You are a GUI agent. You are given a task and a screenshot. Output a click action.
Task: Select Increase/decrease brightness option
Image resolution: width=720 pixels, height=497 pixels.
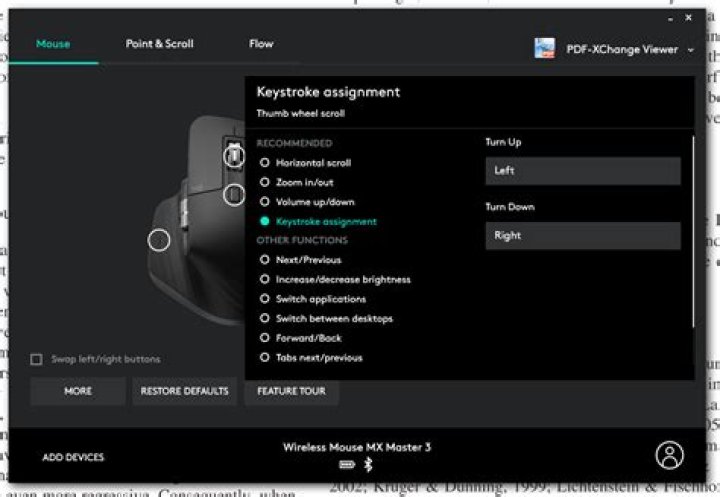pyautogui.click(x=335, y=279)
